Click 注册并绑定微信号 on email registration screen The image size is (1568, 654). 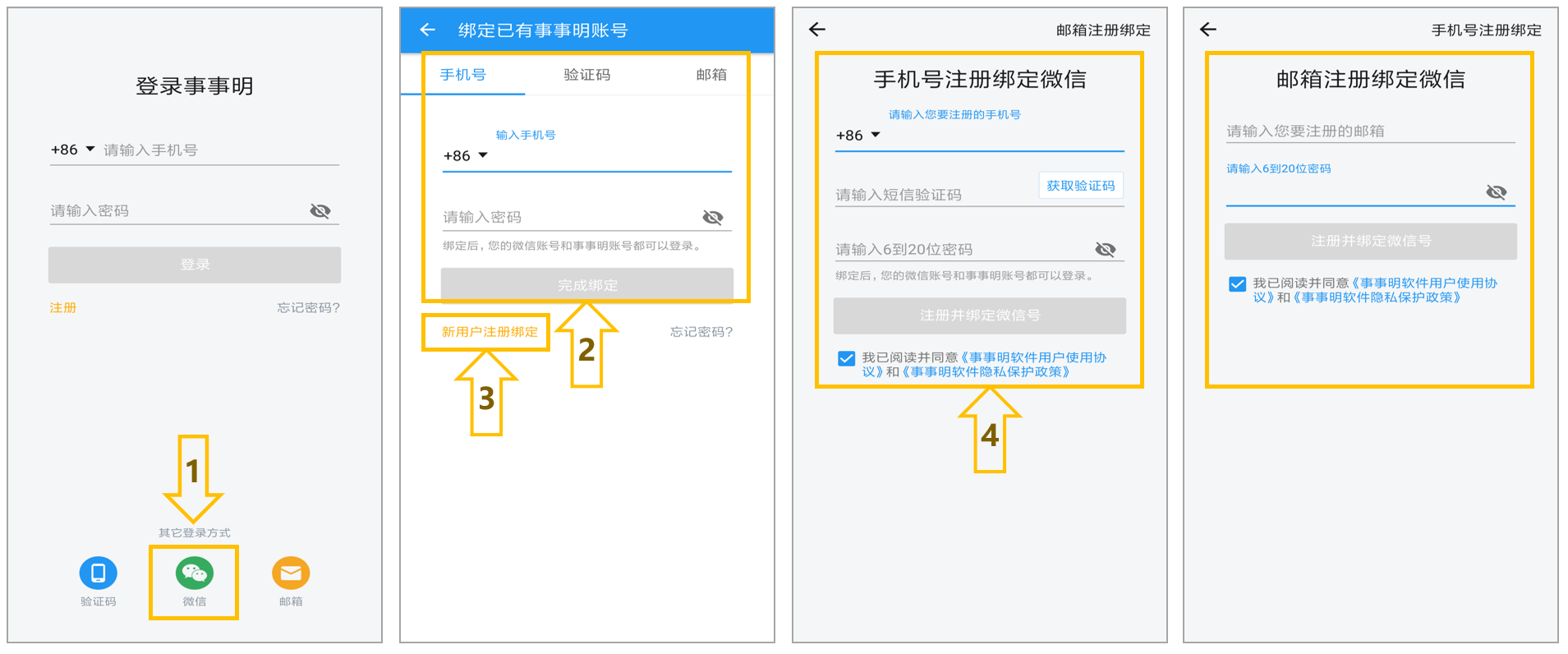[1371, 241]
